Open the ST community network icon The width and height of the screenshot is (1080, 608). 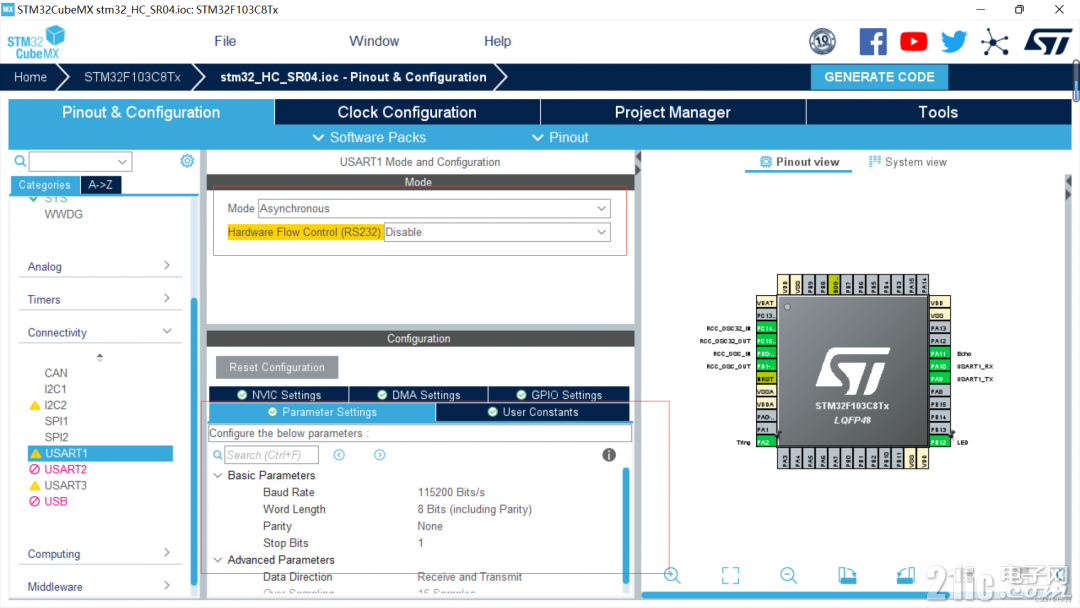coord(995,43)
